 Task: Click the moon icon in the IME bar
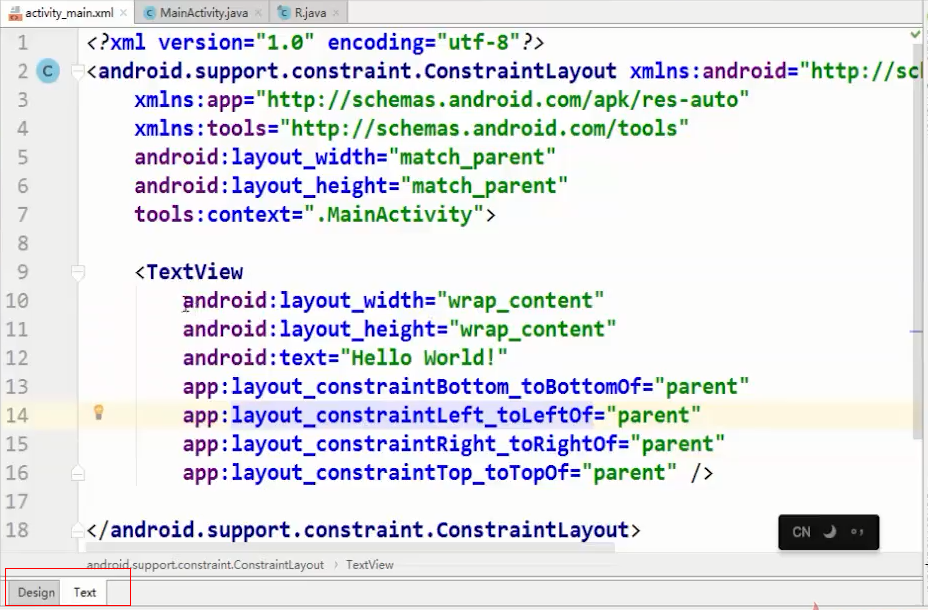point(830,531)
